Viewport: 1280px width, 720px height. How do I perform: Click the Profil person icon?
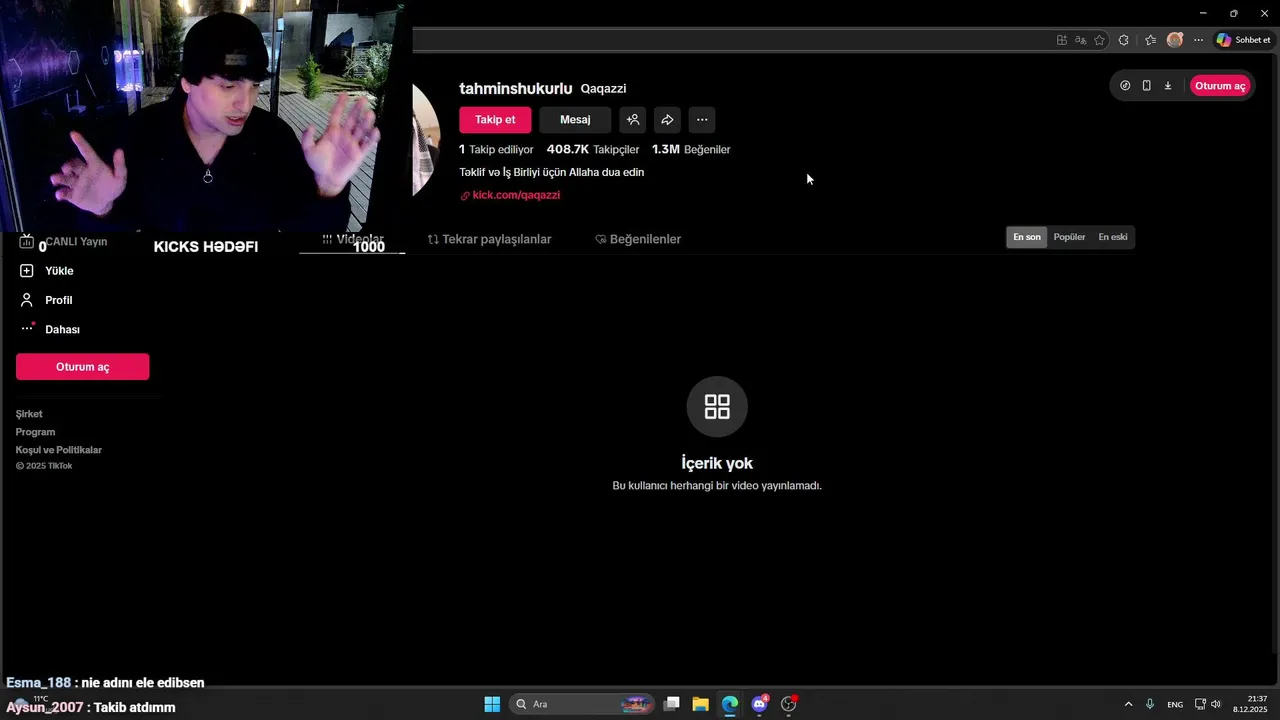click(27, 300)
